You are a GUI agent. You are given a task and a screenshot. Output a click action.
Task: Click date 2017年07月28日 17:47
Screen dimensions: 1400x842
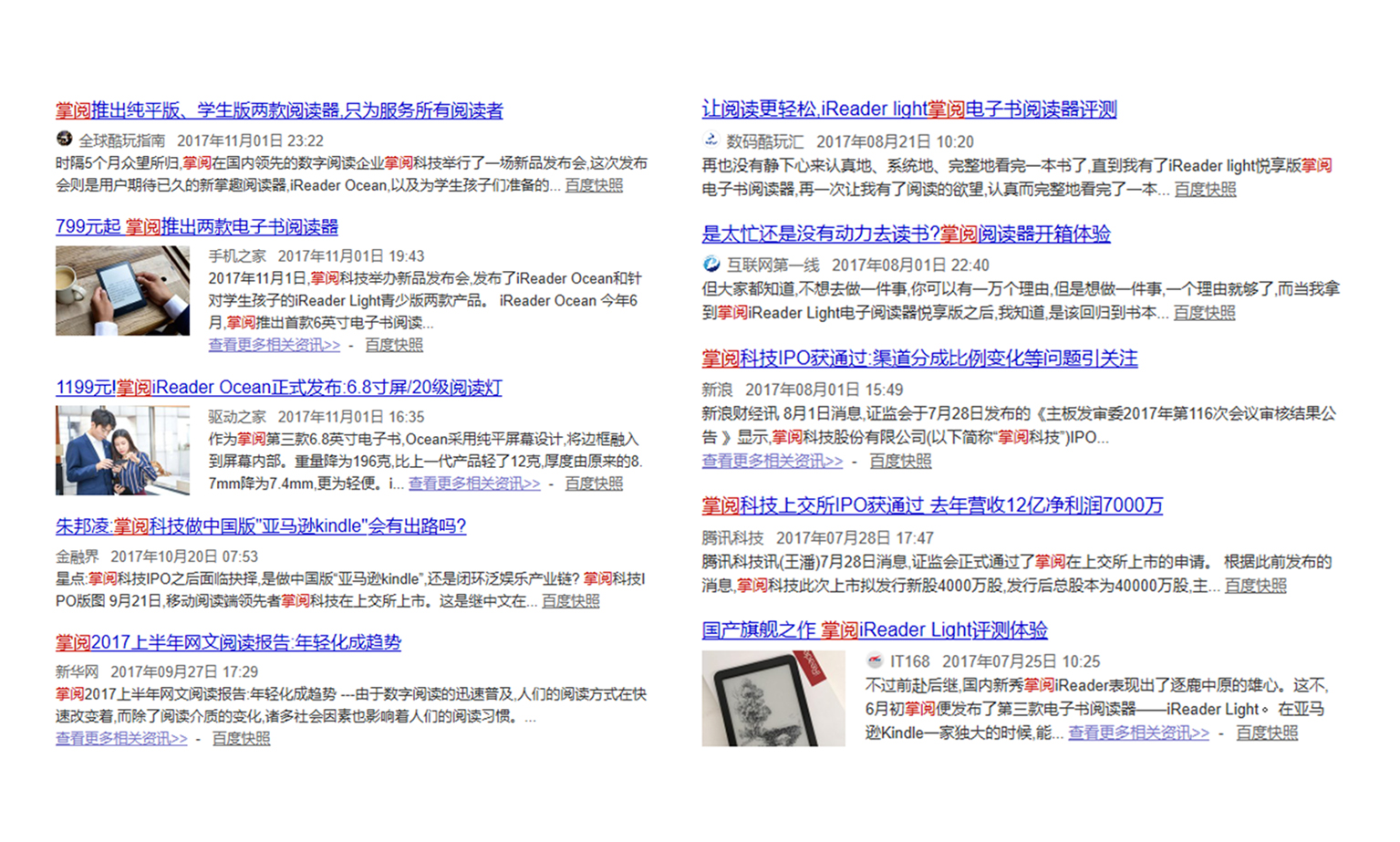[x=855, y=538]
